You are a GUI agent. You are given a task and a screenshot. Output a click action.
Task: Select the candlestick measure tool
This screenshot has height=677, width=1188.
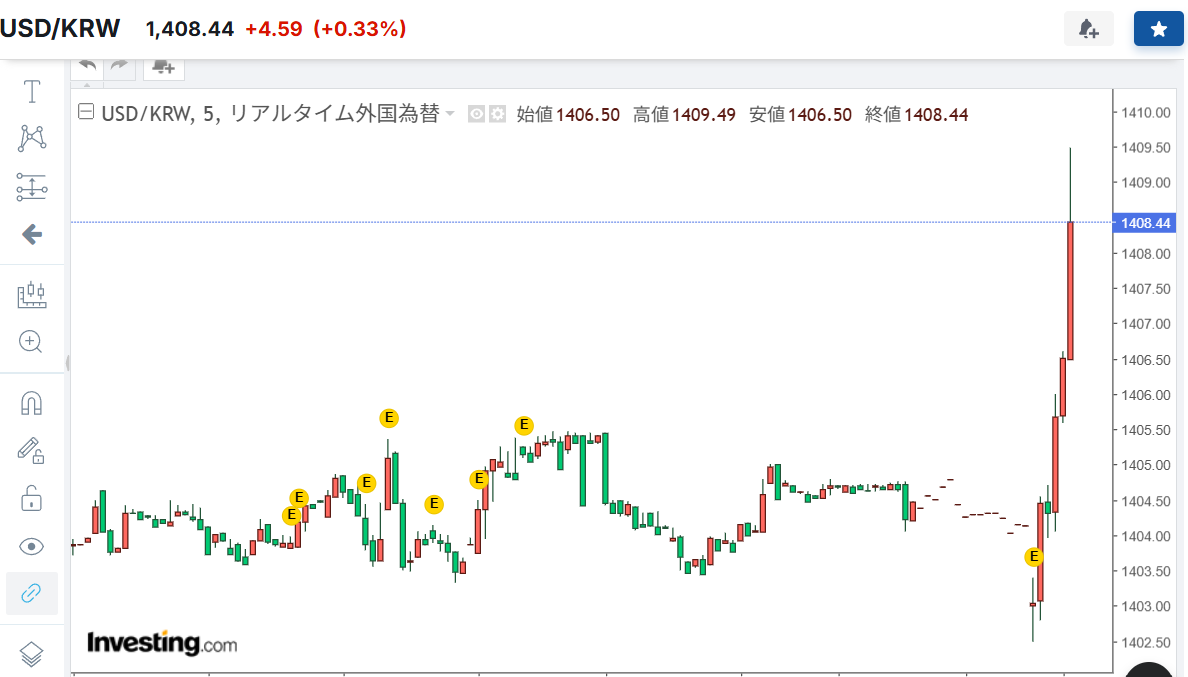32,294
